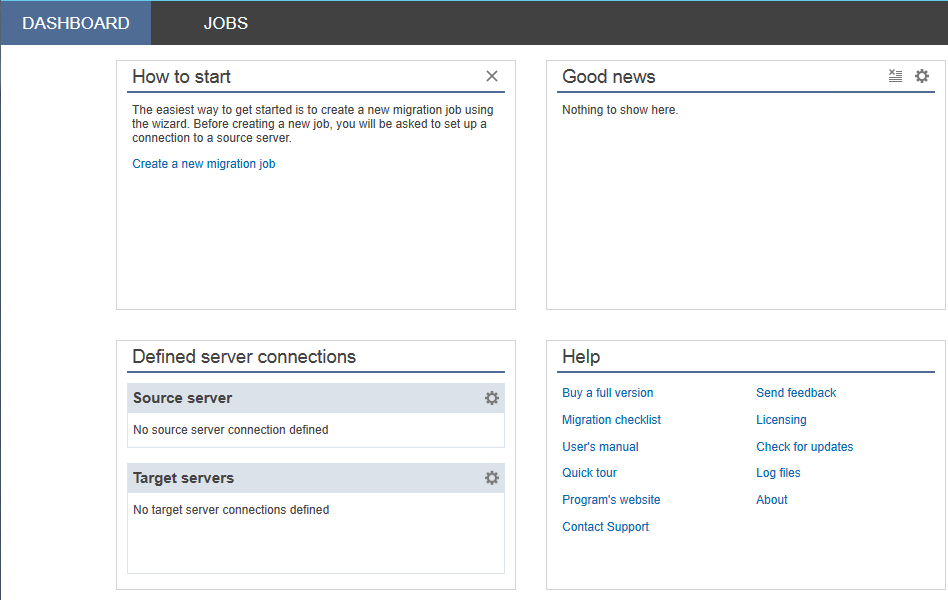Start the Quick tour
Image resolution: width=948 pixels, height=600 pixels.
pos(589,473)
